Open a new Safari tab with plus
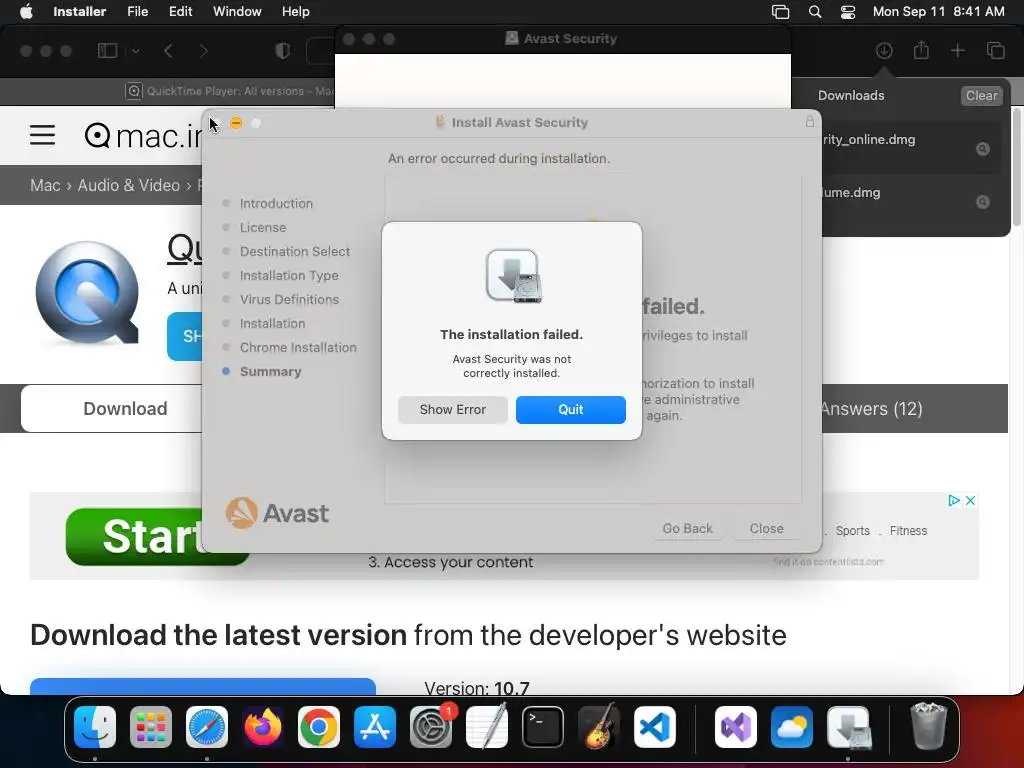 pos(957,50)
